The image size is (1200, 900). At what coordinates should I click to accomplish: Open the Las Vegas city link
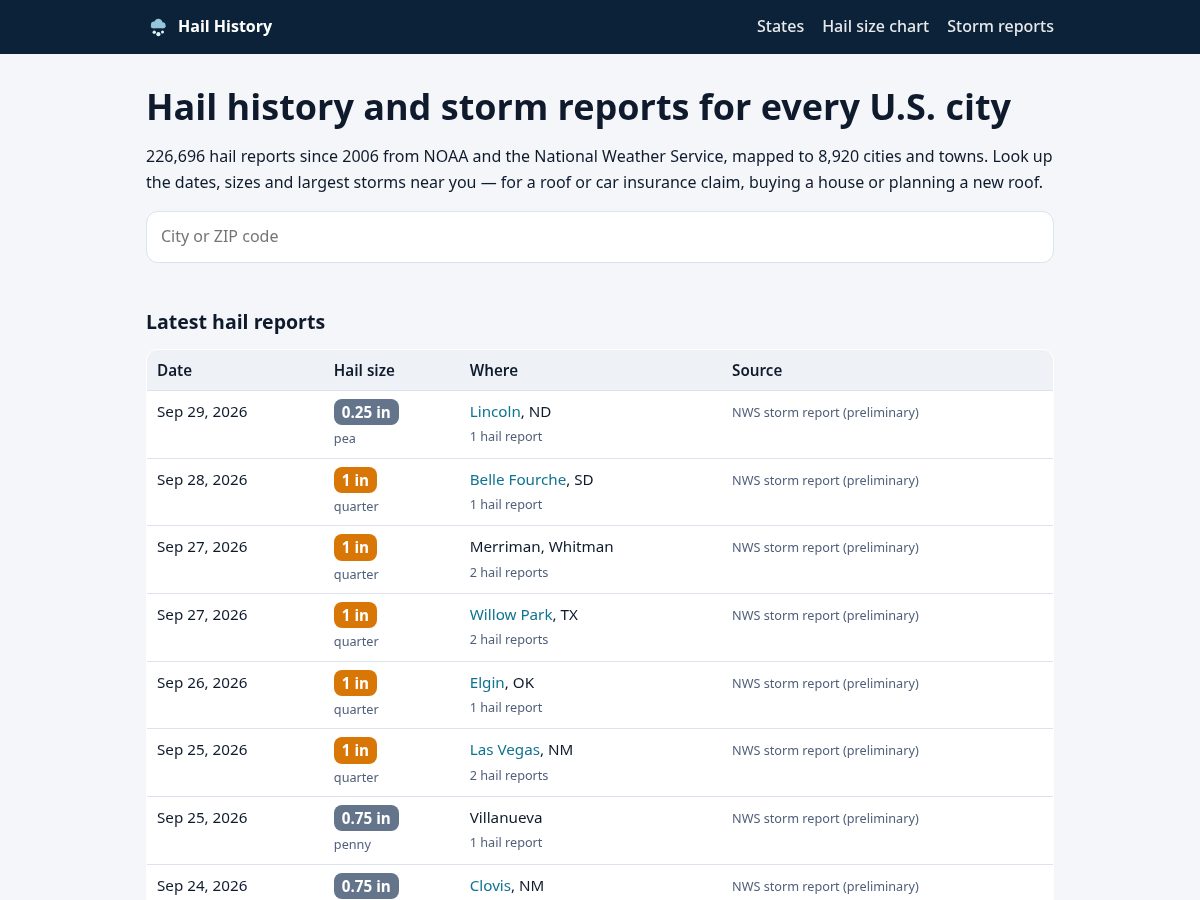505,750
